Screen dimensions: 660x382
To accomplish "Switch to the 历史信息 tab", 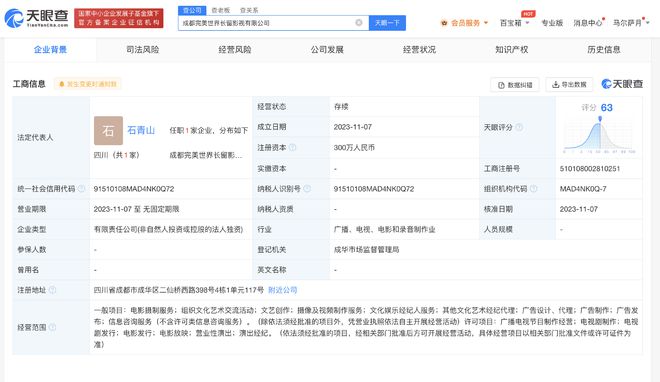I will 604,50.
